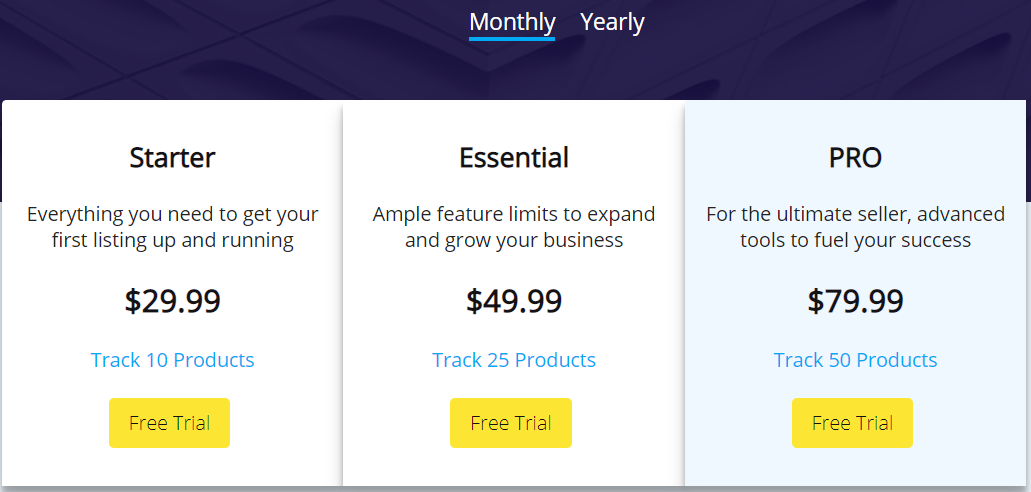Open the Track 25 Products link
This screenshot has width=1031, height=492.
point(514,360)
